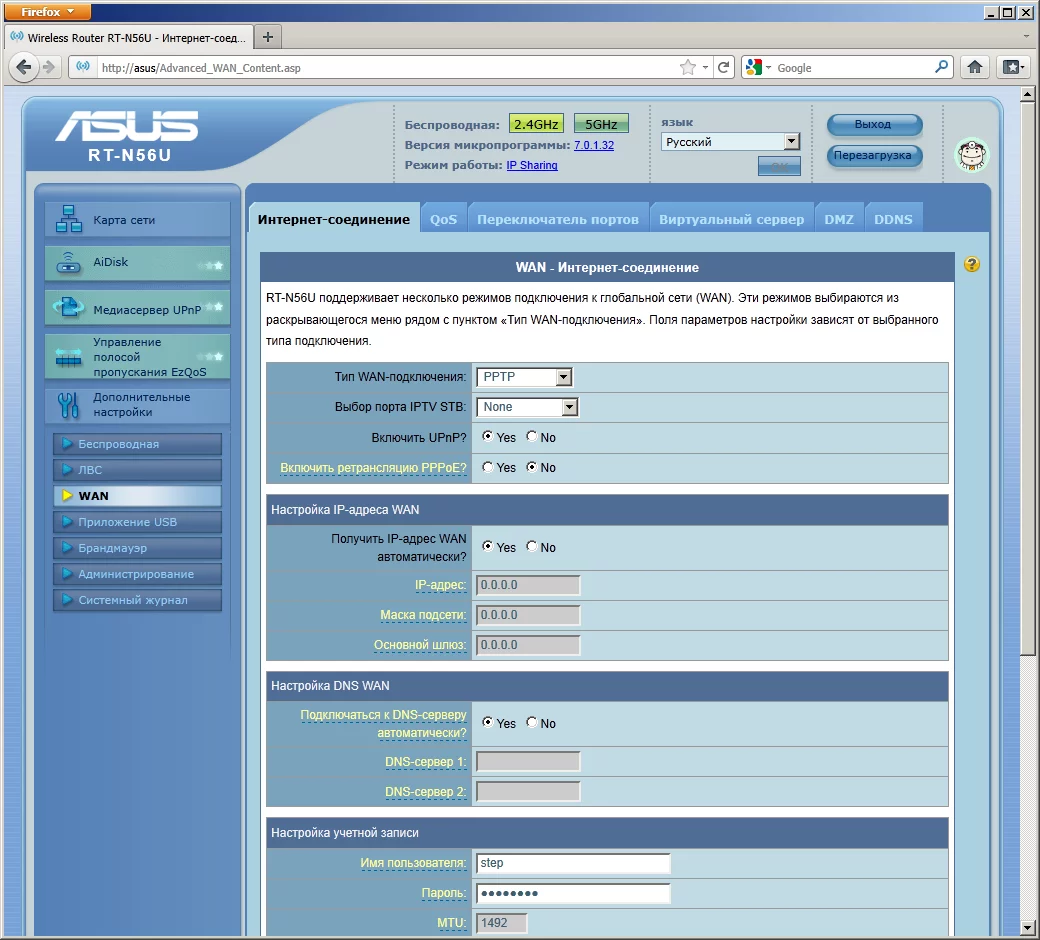Click the browser address bar URL
Screen dimensions: 1040x940
[x=385, y=68]
